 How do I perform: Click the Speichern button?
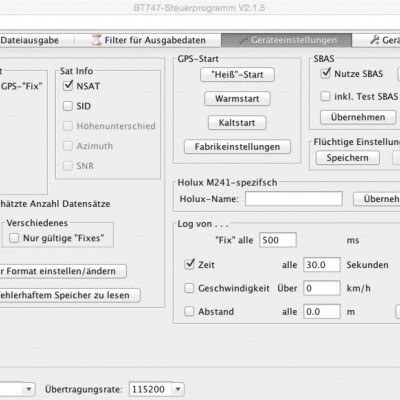tap(348, 158)
